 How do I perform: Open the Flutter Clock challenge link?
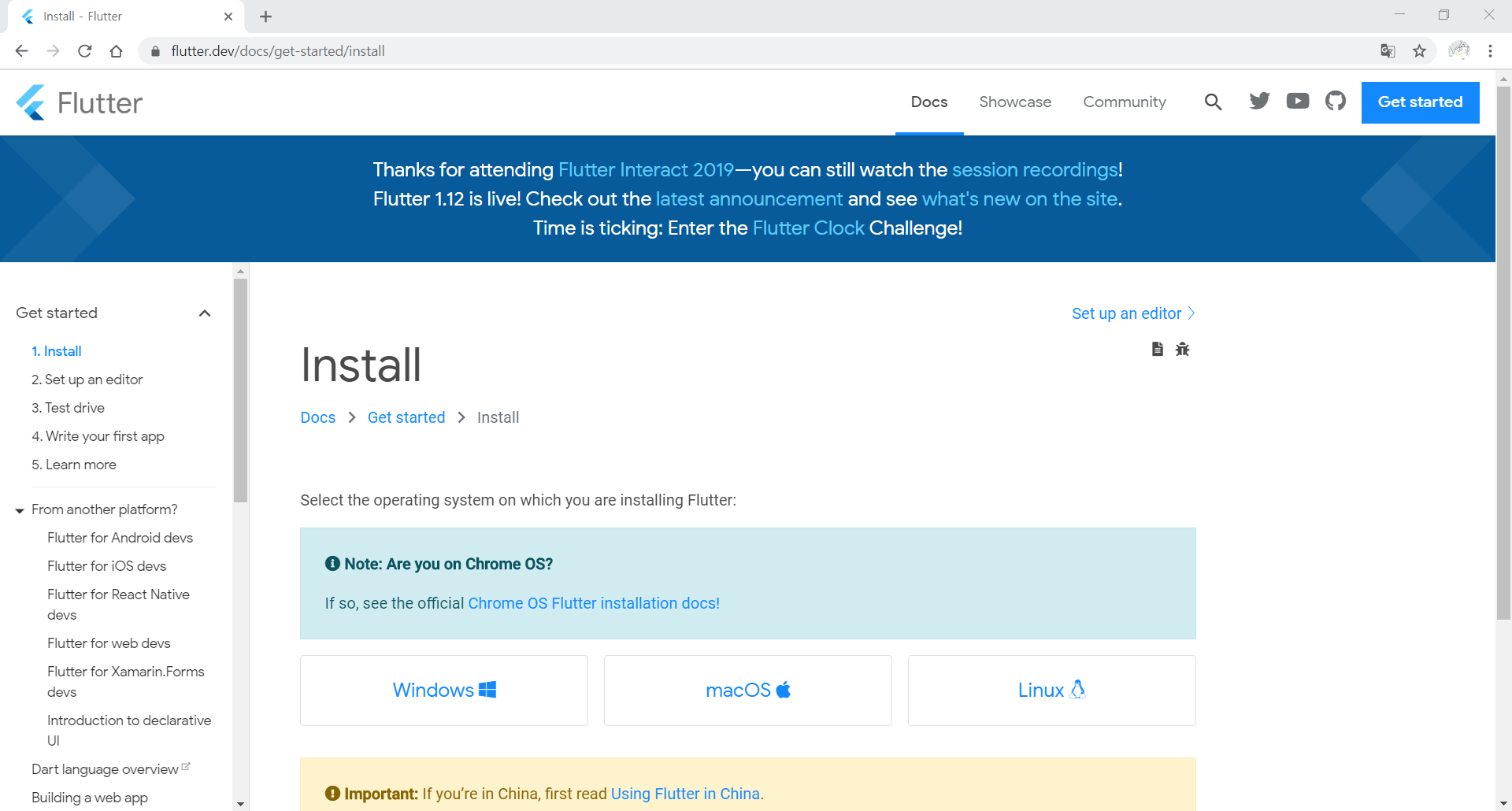809,228
